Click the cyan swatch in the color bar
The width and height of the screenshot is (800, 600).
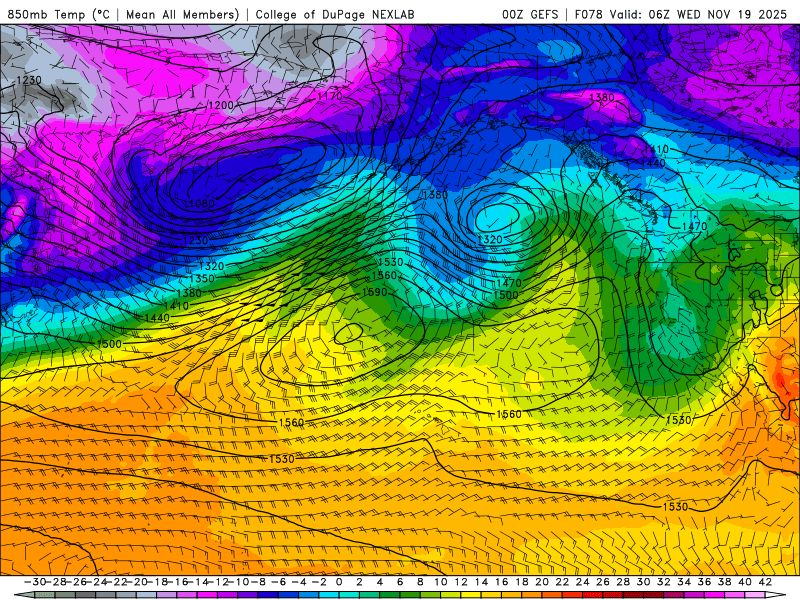329,595
